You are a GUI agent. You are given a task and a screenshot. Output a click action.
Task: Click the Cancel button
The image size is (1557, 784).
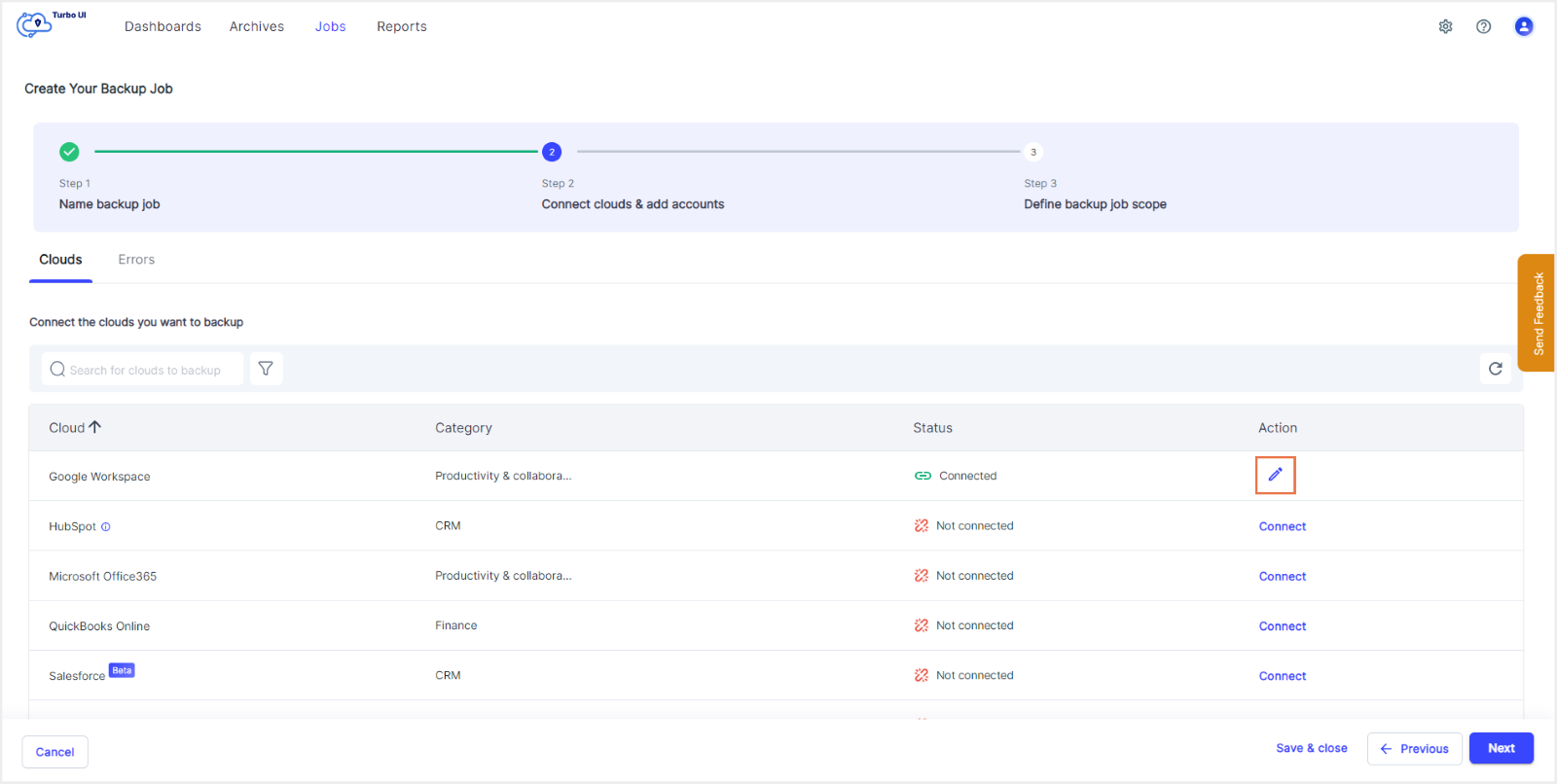pos(55,752)
